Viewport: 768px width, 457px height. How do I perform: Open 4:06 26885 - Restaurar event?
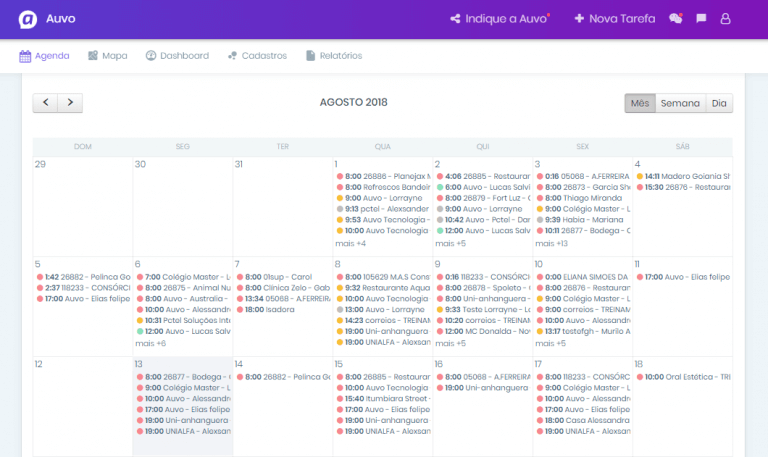(483, 176)
